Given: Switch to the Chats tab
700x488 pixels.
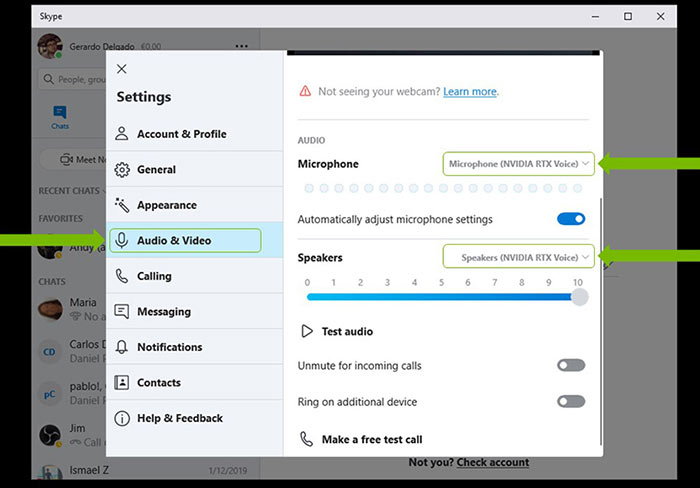Looking at the screenshot, I should (x=60, y=117).
